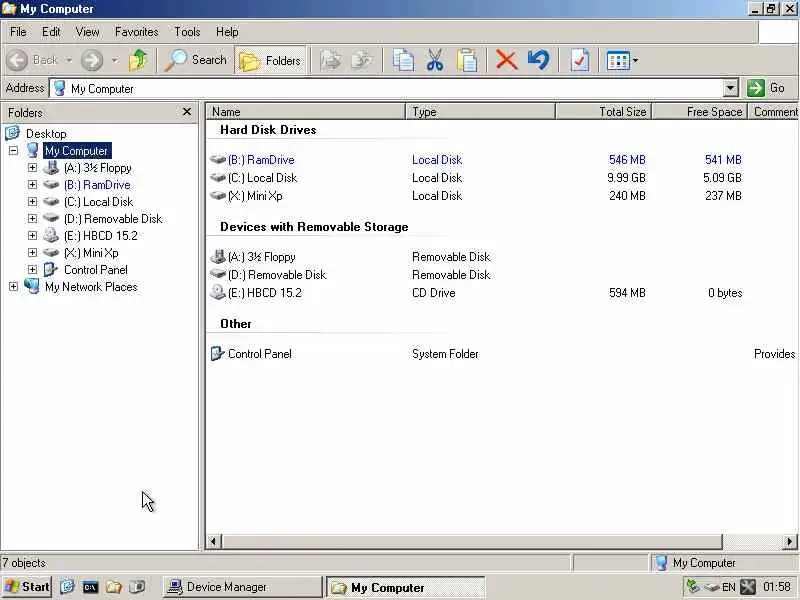Expand (D:) Removable Disk tree node
Screen dimensions: 800x600
(32, 218)
